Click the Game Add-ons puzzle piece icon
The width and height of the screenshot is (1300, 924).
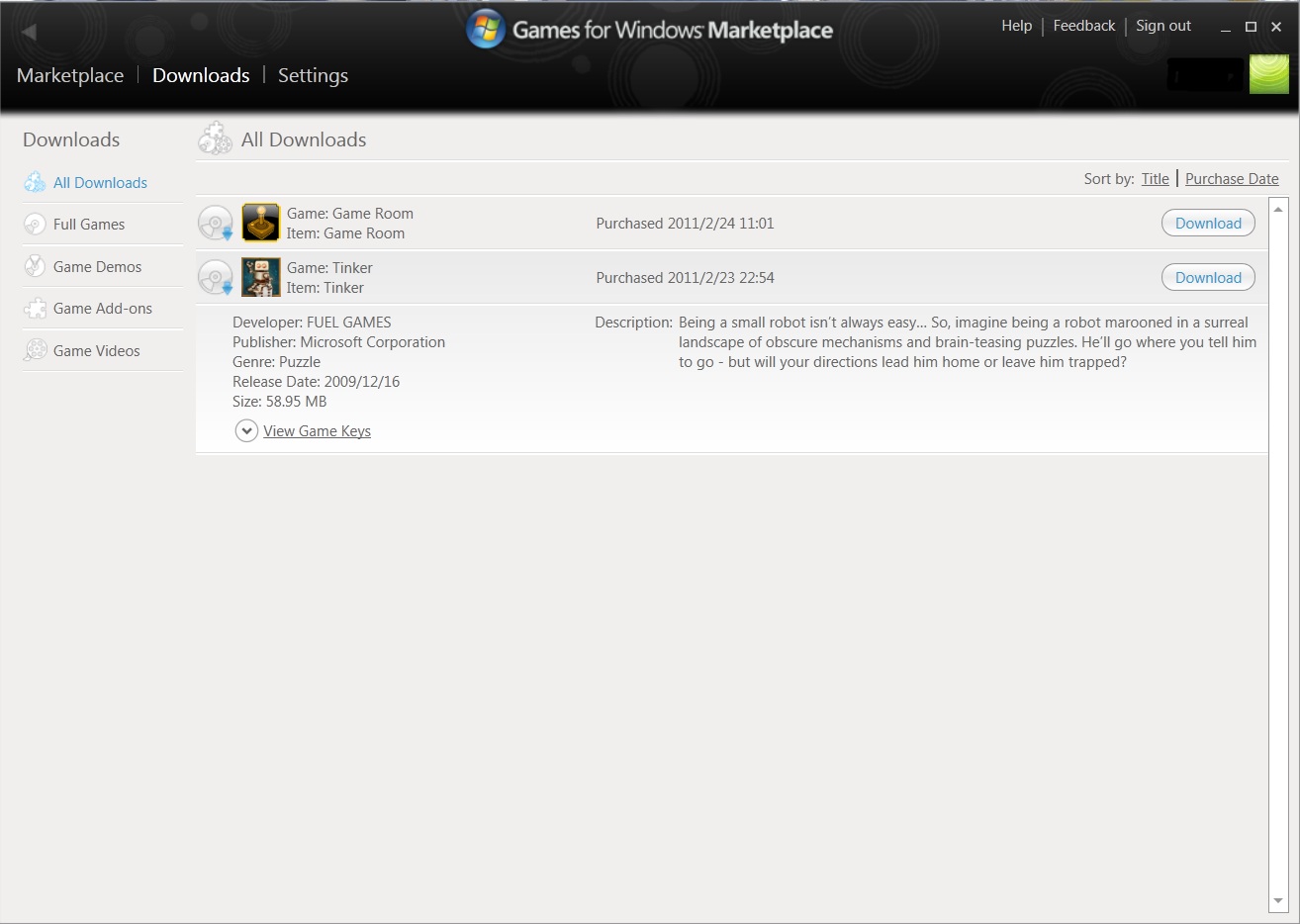[x=35, y=309]
